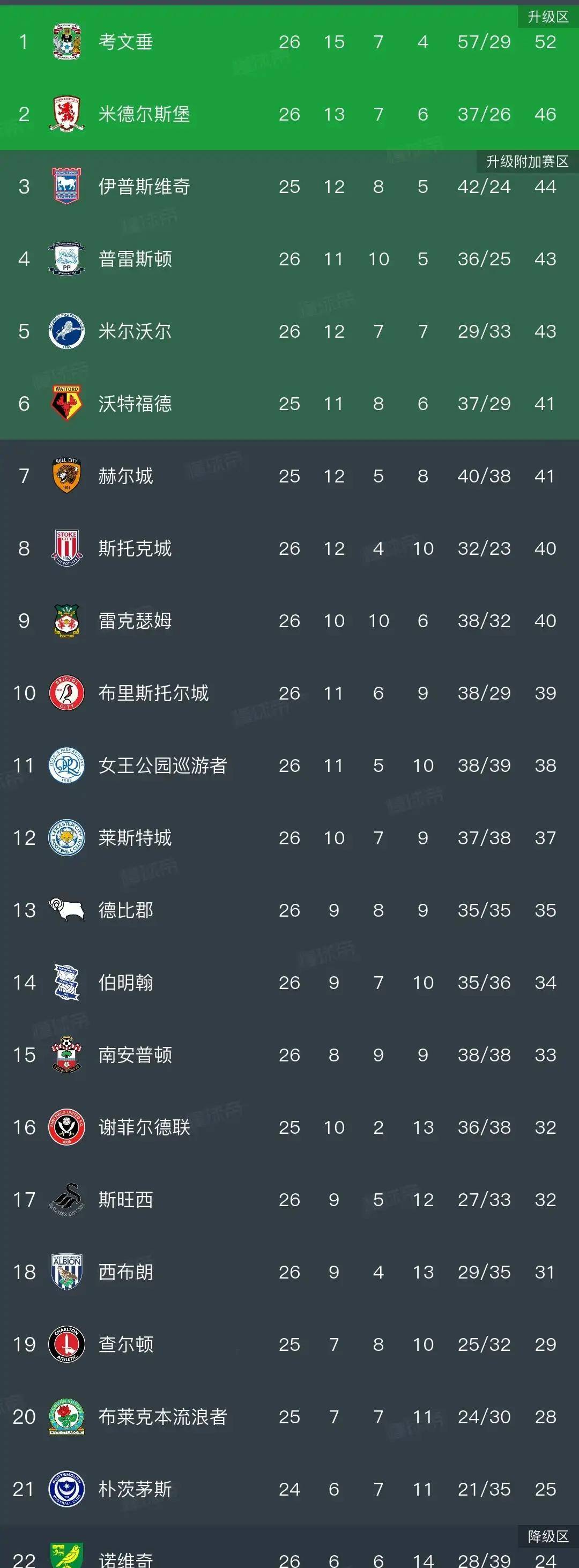The width and height of the screenshot is (579, 1568).
Task: Tap the Hull City tiger crest
Action: 66,475
